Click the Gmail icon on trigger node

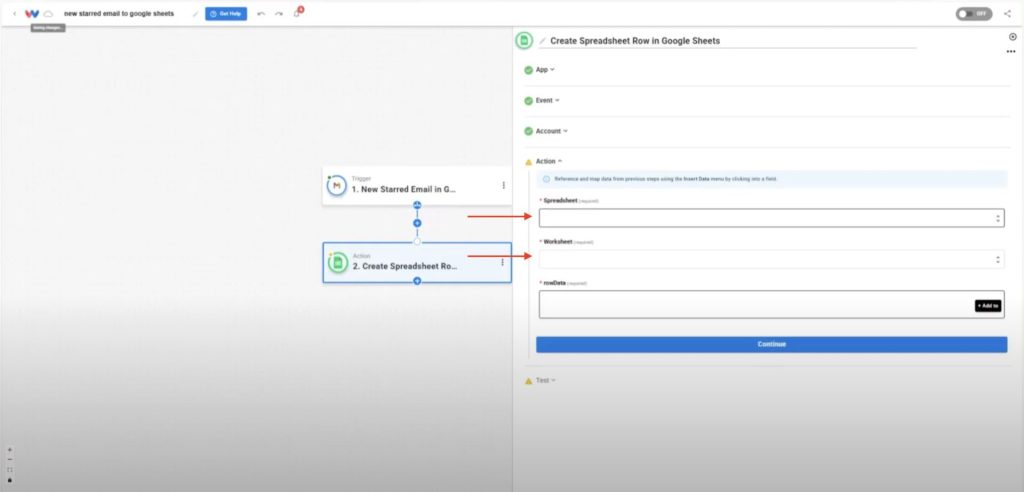(x=337, y=186)
